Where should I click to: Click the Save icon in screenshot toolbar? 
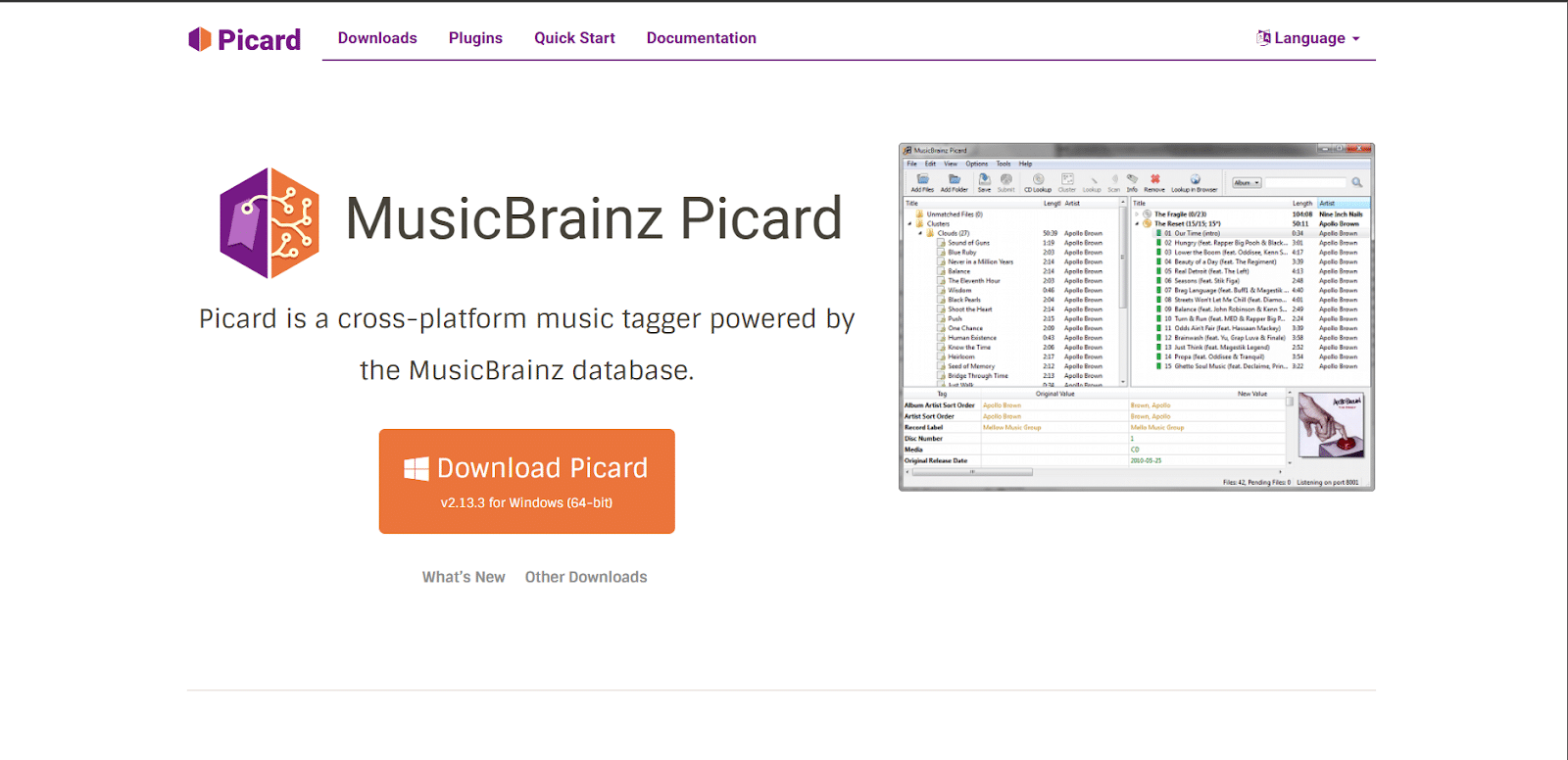984,182
